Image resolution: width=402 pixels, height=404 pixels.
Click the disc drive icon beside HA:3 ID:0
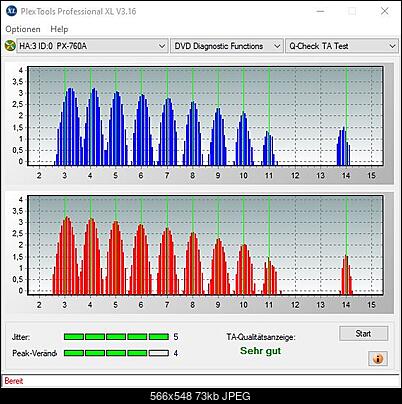(x=10, y=46)
